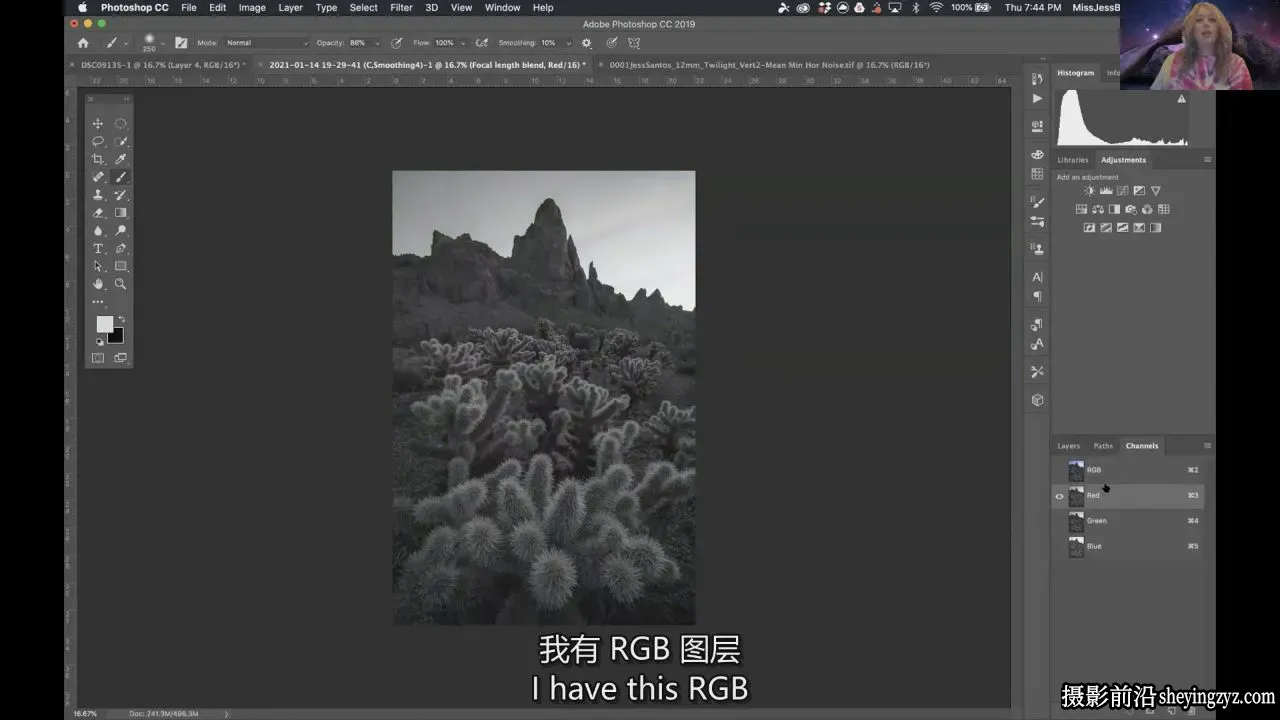Toggle pressure for opacity button
This screenshot has height=720, width=1280.
pos(396,43)
